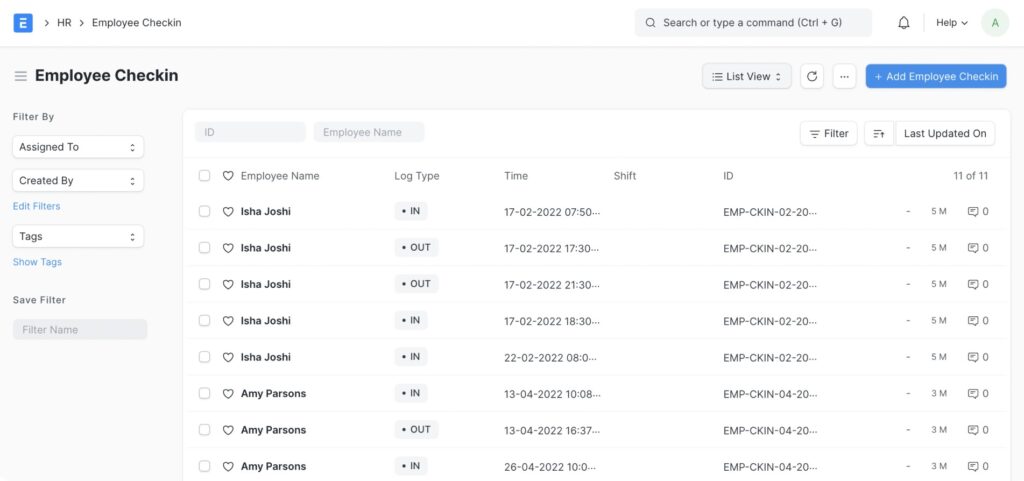Expand the Assigned To dropdown
The height and width of the screenshot is (481, 1024).
point(78,147)
